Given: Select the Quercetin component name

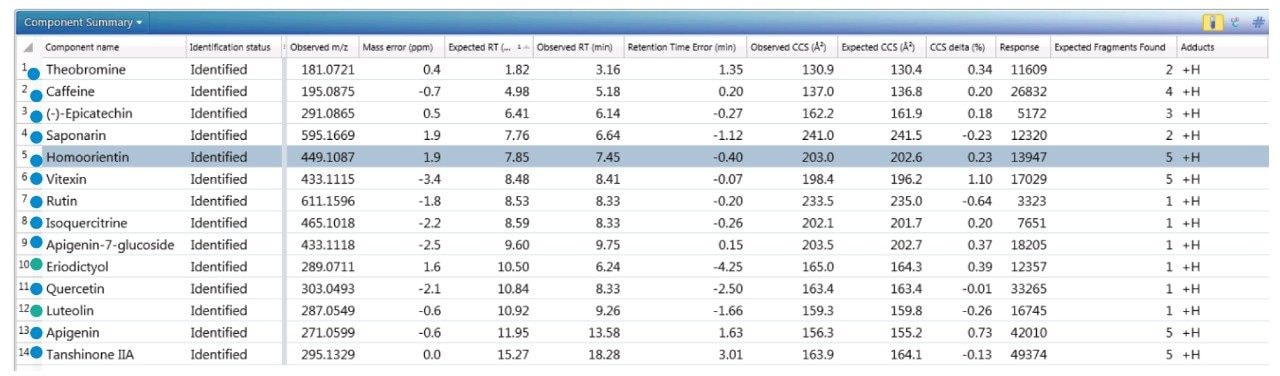Looking at the screenshot, I should [75, 289].
